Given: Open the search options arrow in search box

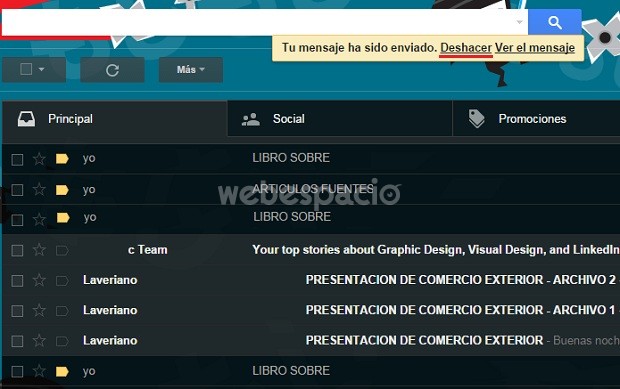Looking at the screenshot, I should click(520, 22).
